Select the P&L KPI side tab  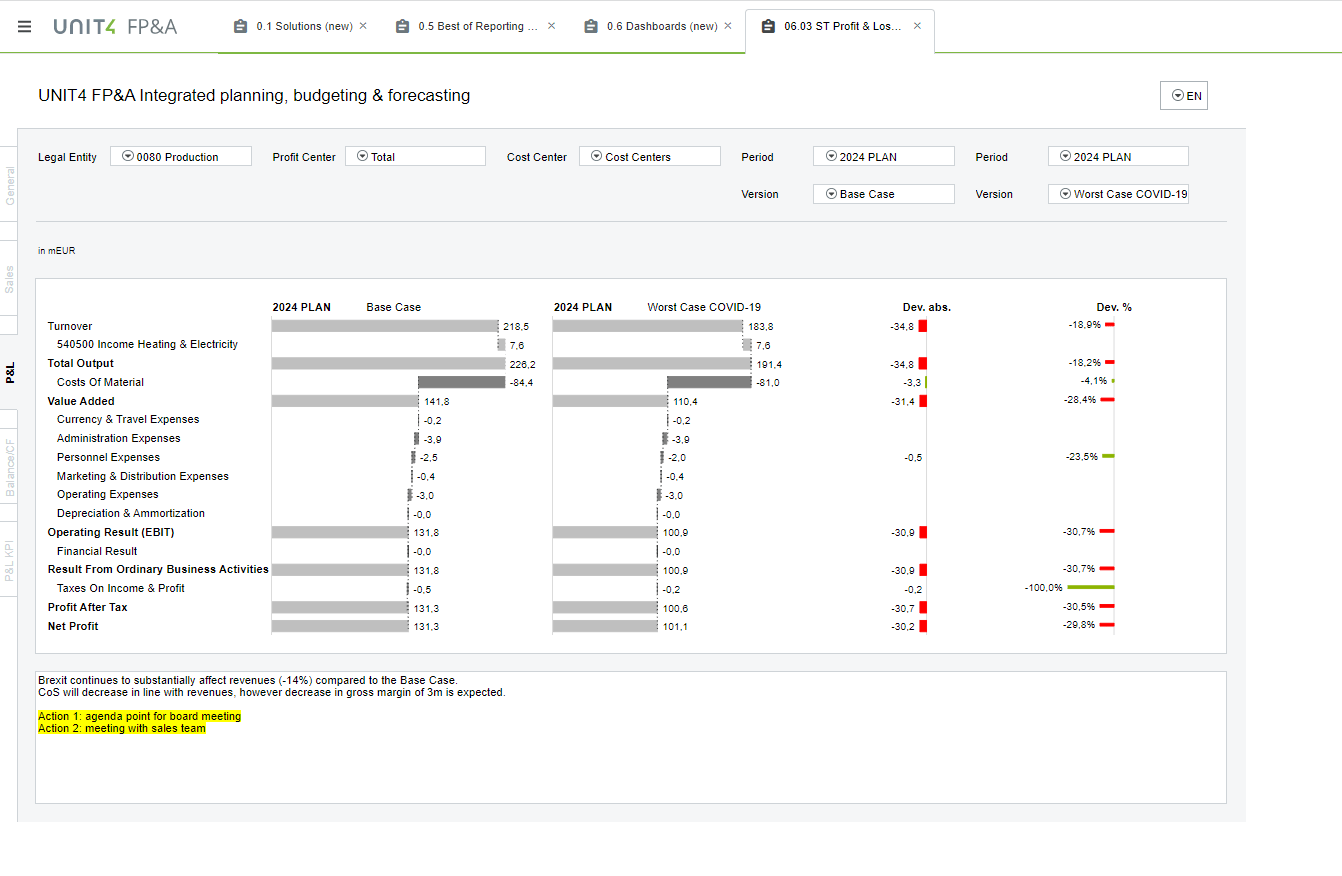tap(10, 559)
